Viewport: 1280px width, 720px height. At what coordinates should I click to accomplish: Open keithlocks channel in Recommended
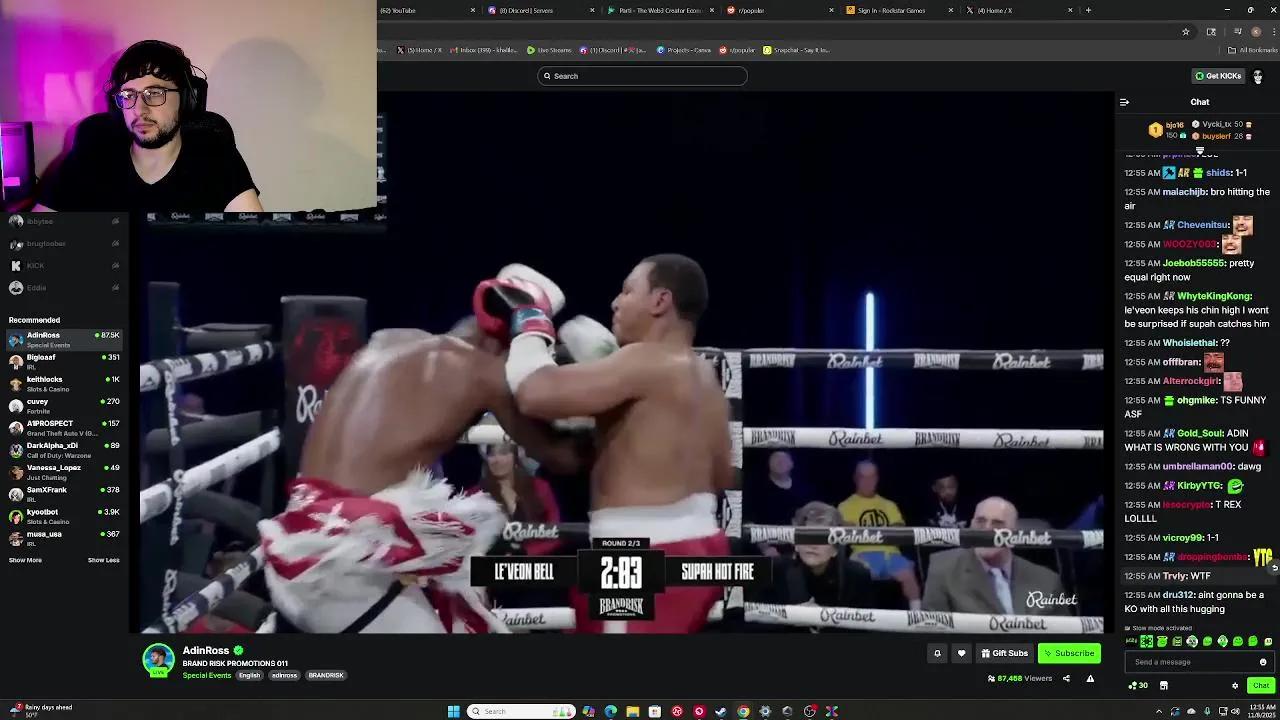tap(64, 384)
